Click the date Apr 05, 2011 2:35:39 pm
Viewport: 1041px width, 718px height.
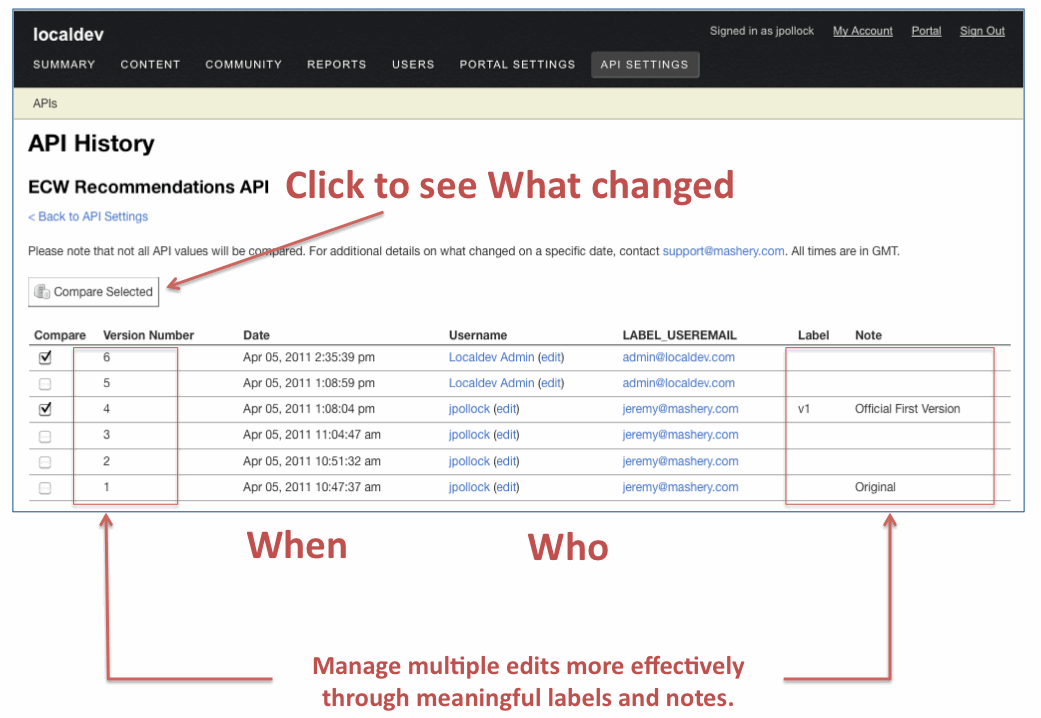pos(309,357)
